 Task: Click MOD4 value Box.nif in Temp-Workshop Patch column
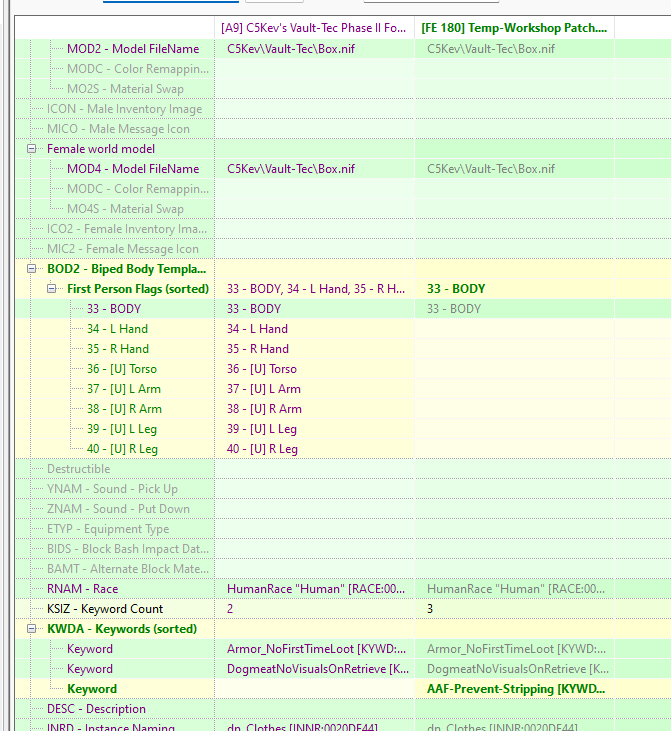pyautogui.click(x=491, y=169)
